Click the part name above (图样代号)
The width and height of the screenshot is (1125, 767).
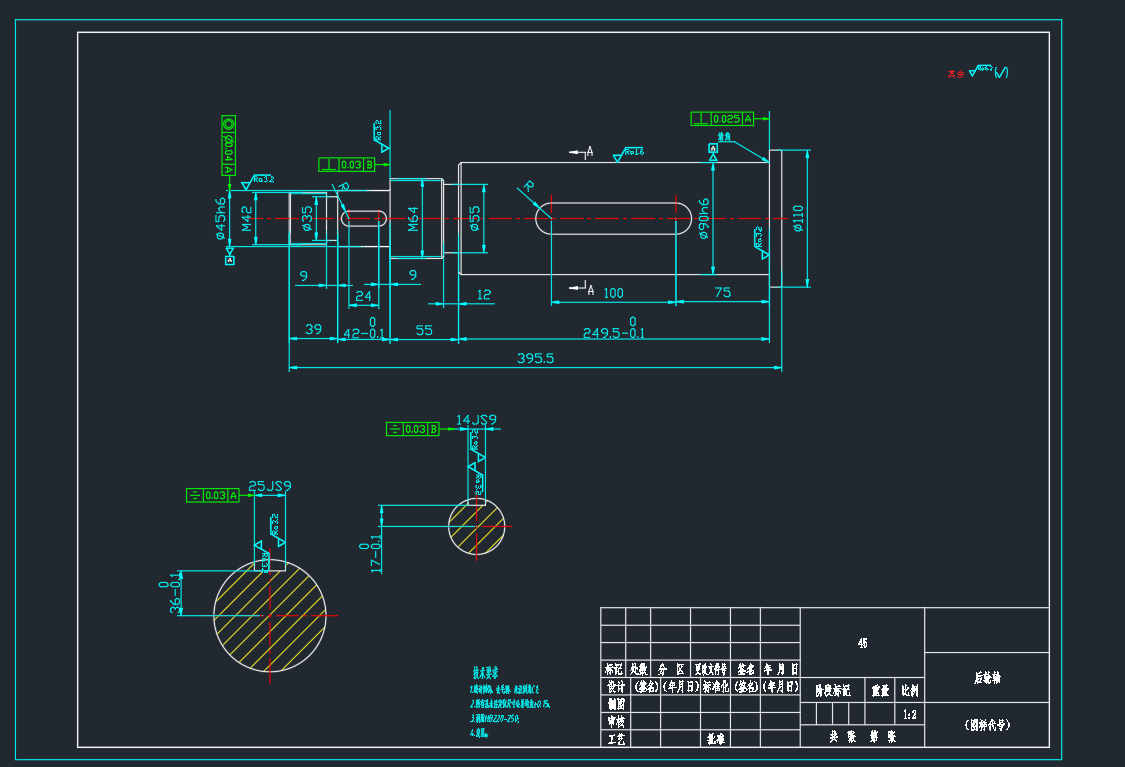987,677
